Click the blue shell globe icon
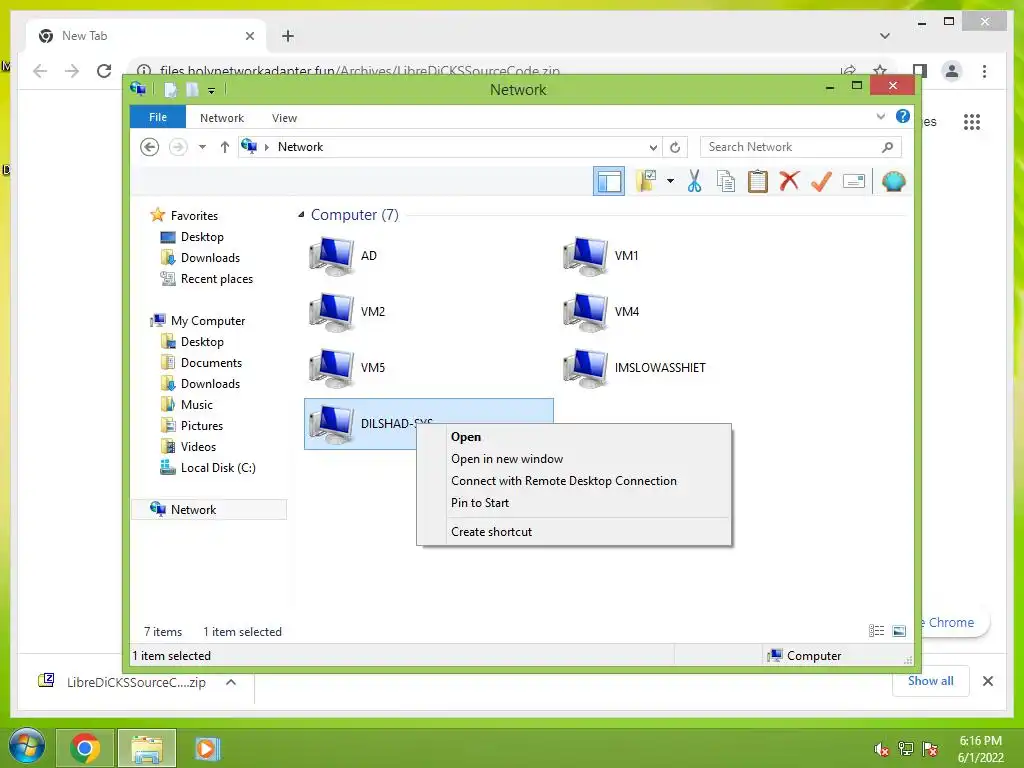The height and width of the screenshot is (768, 1024). (x=893, y=181)
